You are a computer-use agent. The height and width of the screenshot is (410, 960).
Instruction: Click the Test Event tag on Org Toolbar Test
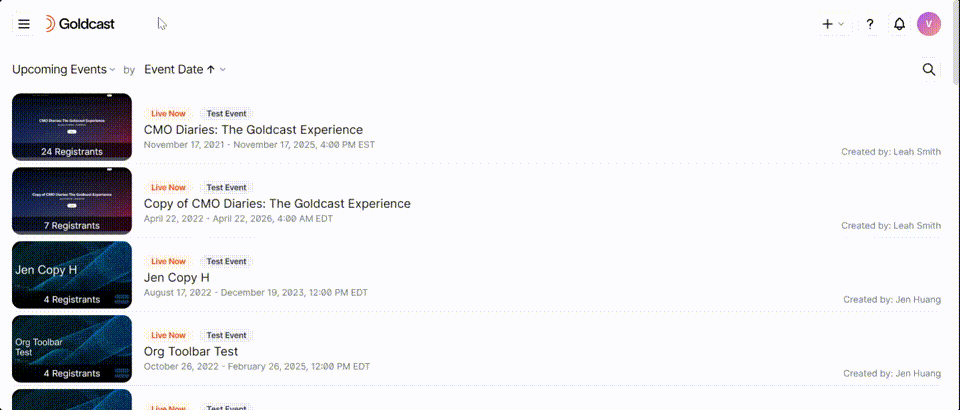click(x=227, y=335)
